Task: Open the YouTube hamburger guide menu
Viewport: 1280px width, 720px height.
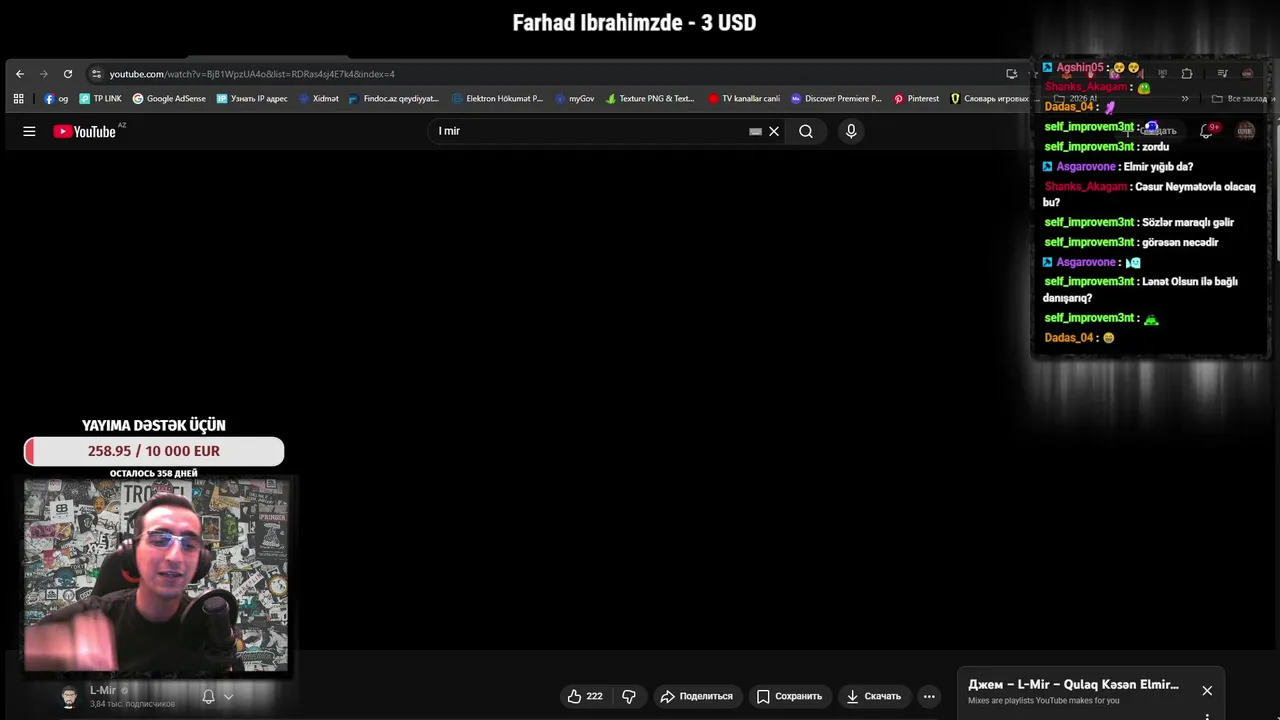Action: coord(29,131)
